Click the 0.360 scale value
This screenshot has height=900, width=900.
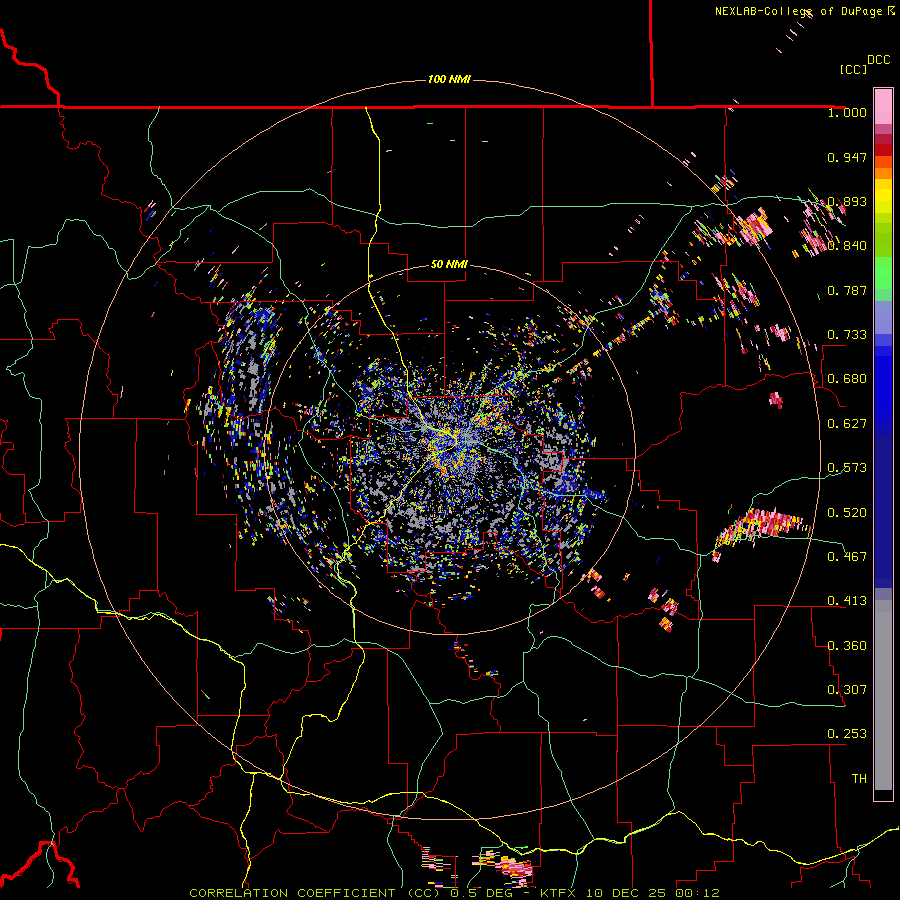point(847,646)
